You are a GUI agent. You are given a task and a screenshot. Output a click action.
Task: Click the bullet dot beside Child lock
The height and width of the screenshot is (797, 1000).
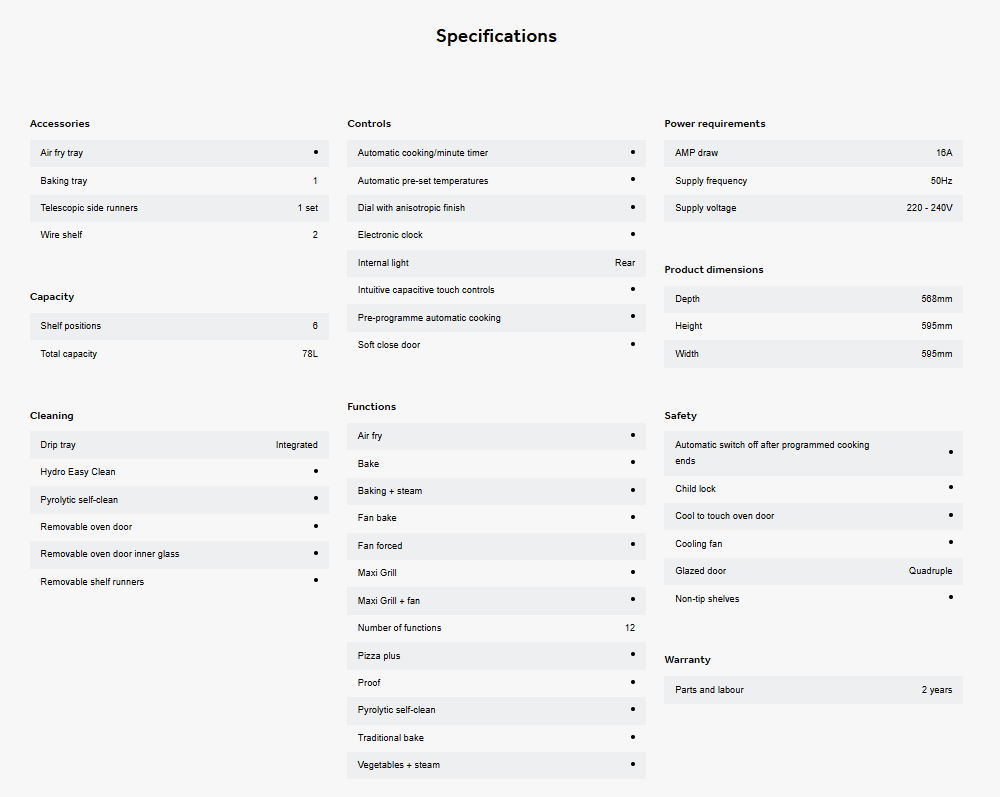click(x=950, y=487)
